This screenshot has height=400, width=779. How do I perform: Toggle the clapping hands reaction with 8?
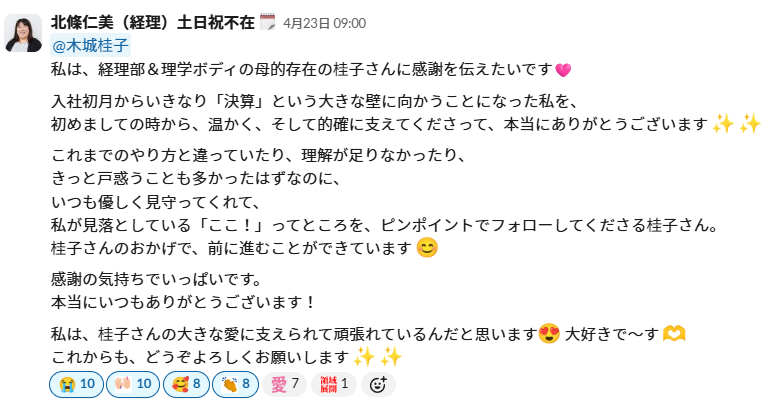pos(235,385)
